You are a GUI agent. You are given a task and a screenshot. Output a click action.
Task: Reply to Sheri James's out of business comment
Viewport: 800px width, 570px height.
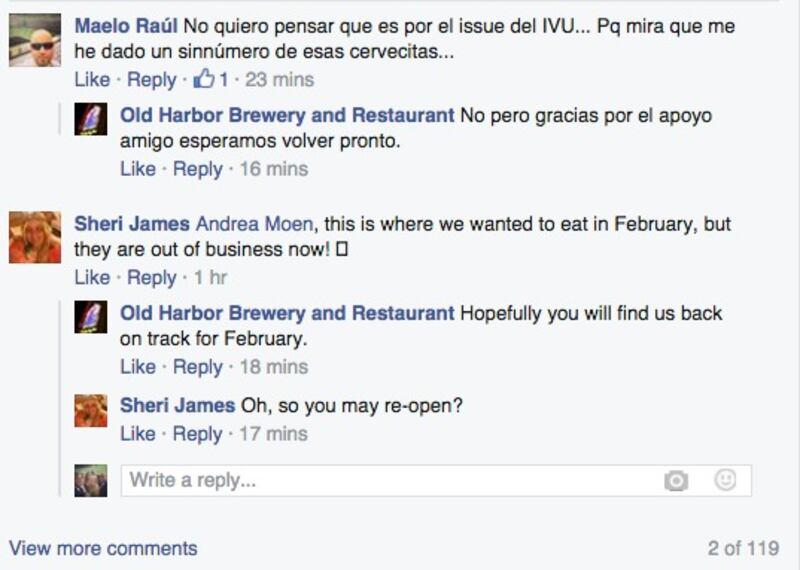click(x=151, y=277)
